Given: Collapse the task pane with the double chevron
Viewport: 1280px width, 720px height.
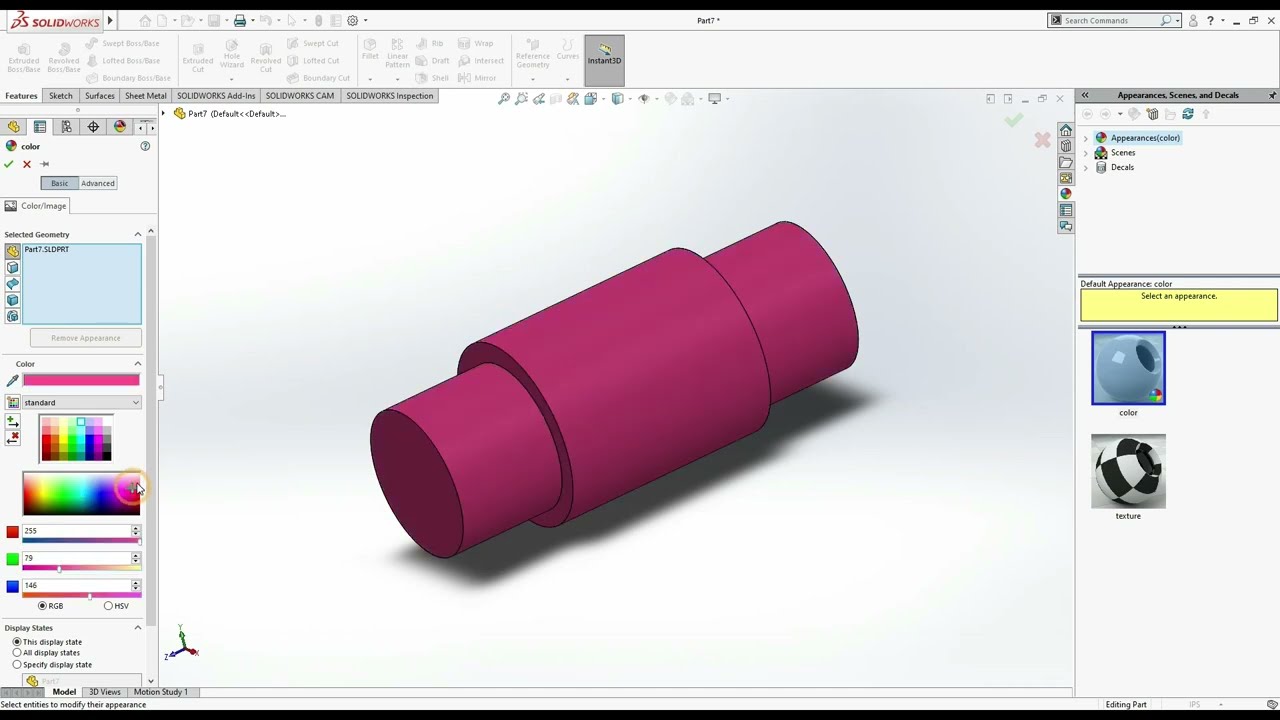Looking at the screenshot, I should 1084,95.
